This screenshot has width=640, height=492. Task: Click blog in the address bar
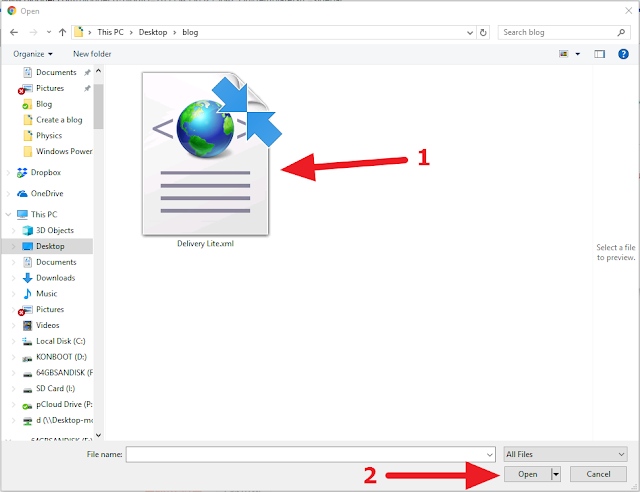click(190, 32)
